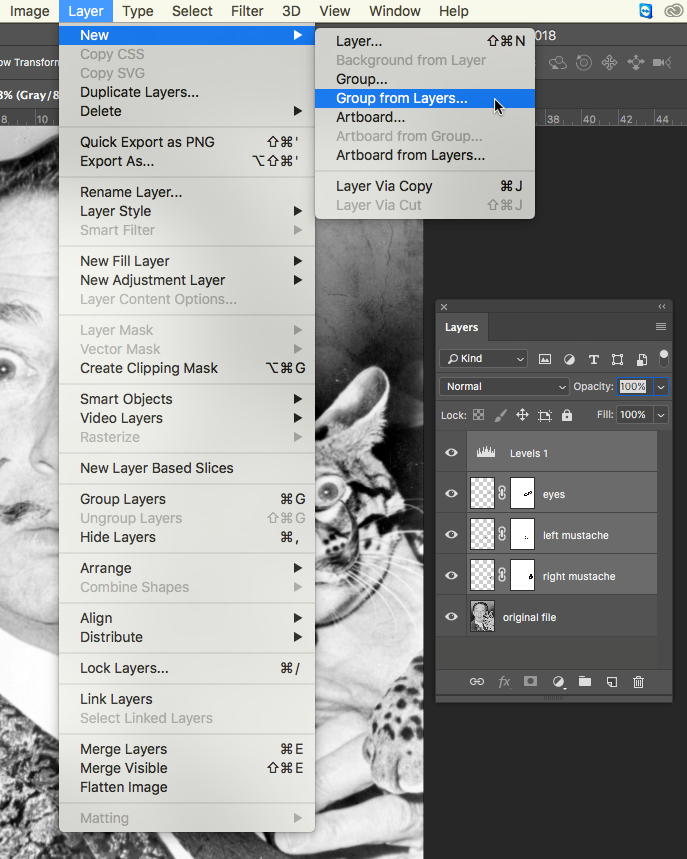687x859 pixels.
Task: Click the lock all padlock icon
Action: coord(567,415)
